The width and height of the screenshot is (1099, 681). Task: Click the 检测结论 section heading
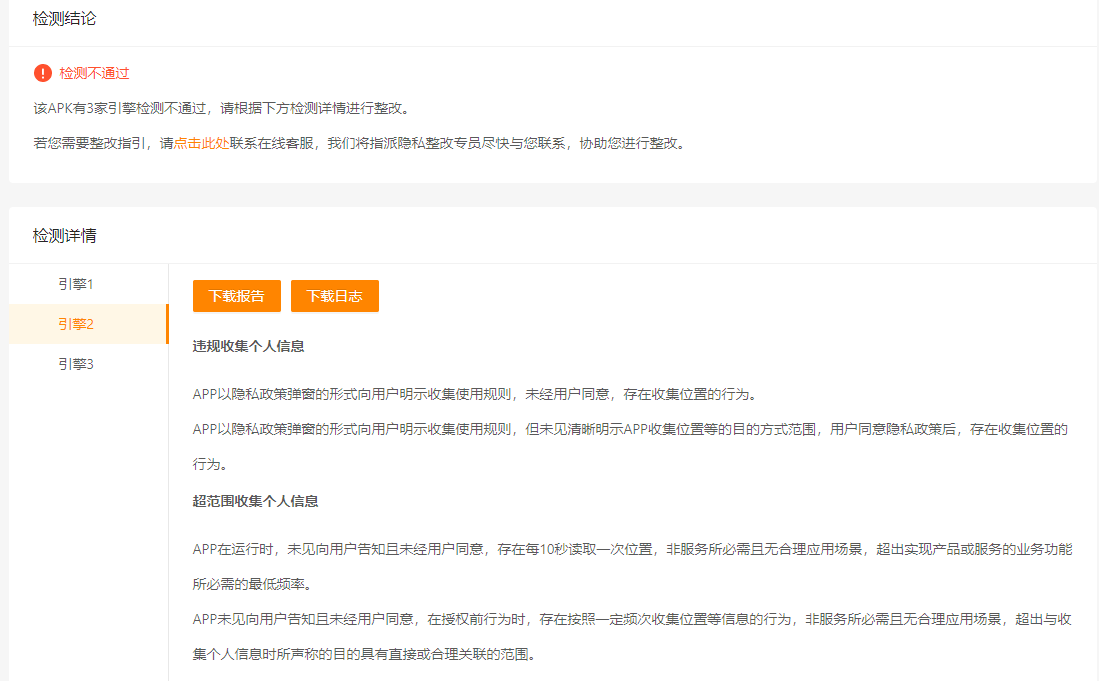pyautogui.click(x=65, y=18)
